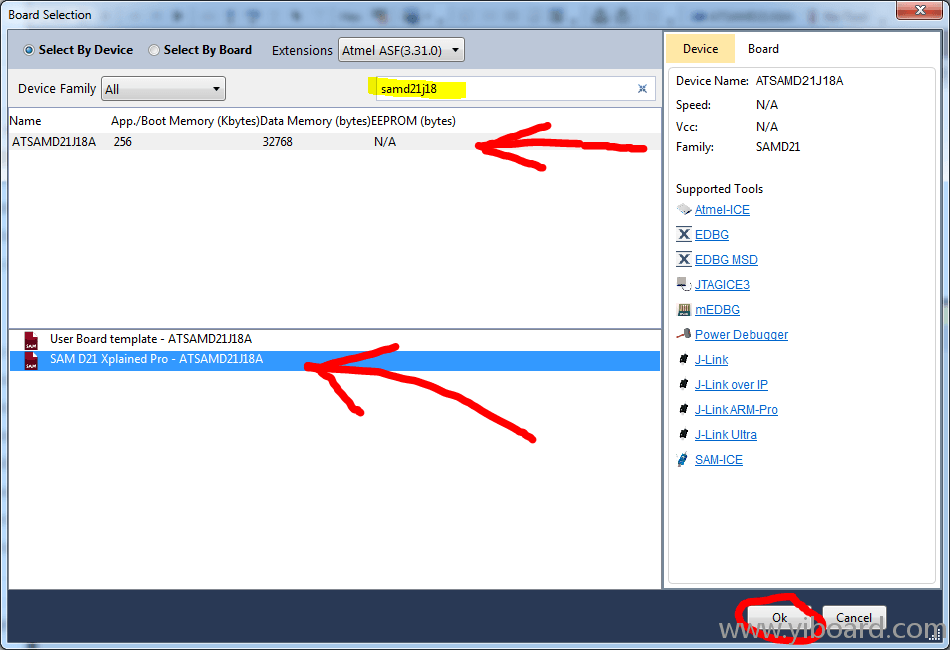Sort by the Name column header

tap(25, 121)
